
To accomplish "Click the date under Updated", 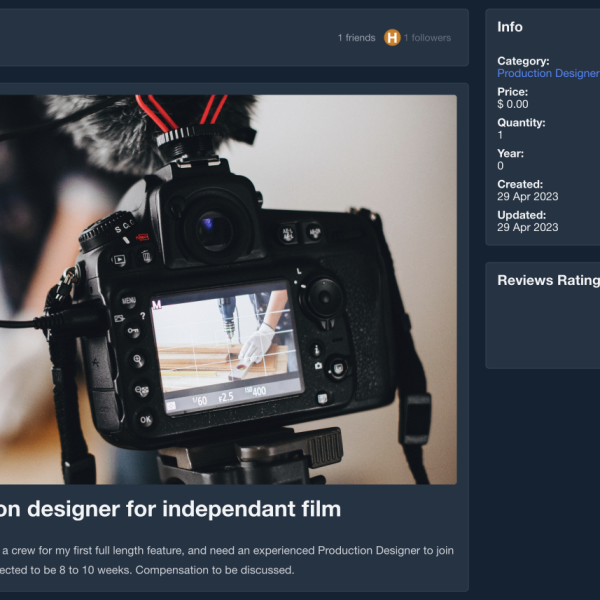I will [528, 227].
